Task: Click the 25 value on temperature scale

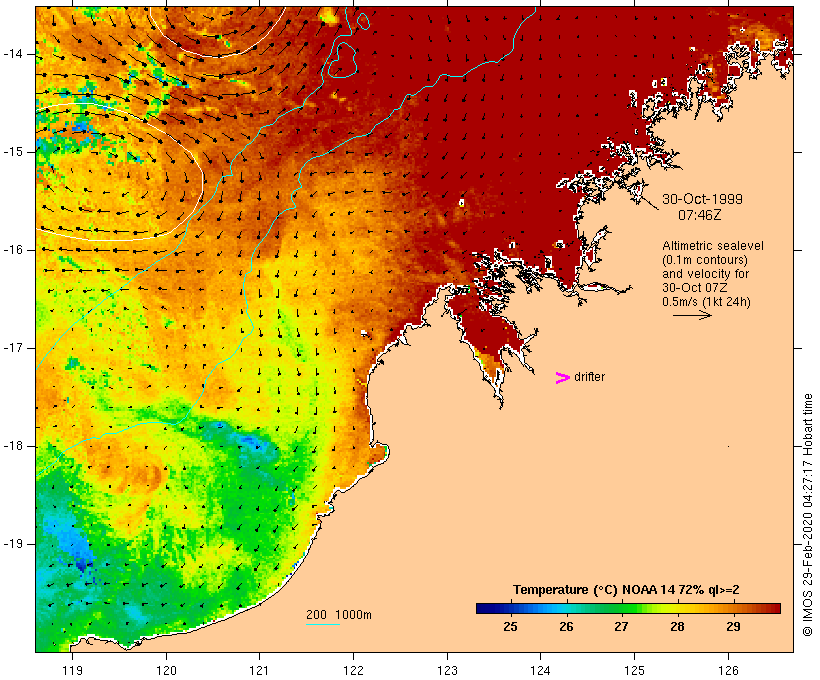Action: 510,626
